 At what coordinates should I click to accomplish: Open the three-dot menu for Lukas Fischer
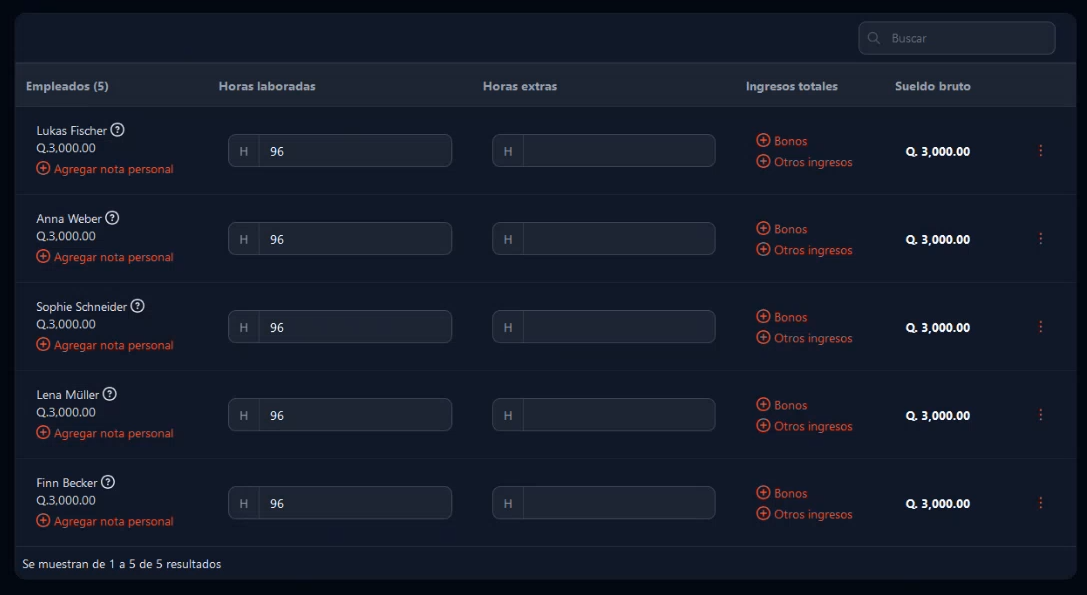coord(1040,150)
